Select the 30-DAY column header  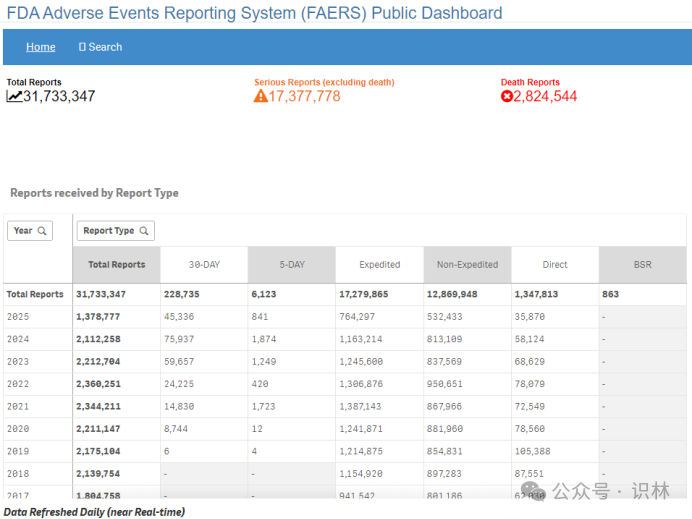204,264
